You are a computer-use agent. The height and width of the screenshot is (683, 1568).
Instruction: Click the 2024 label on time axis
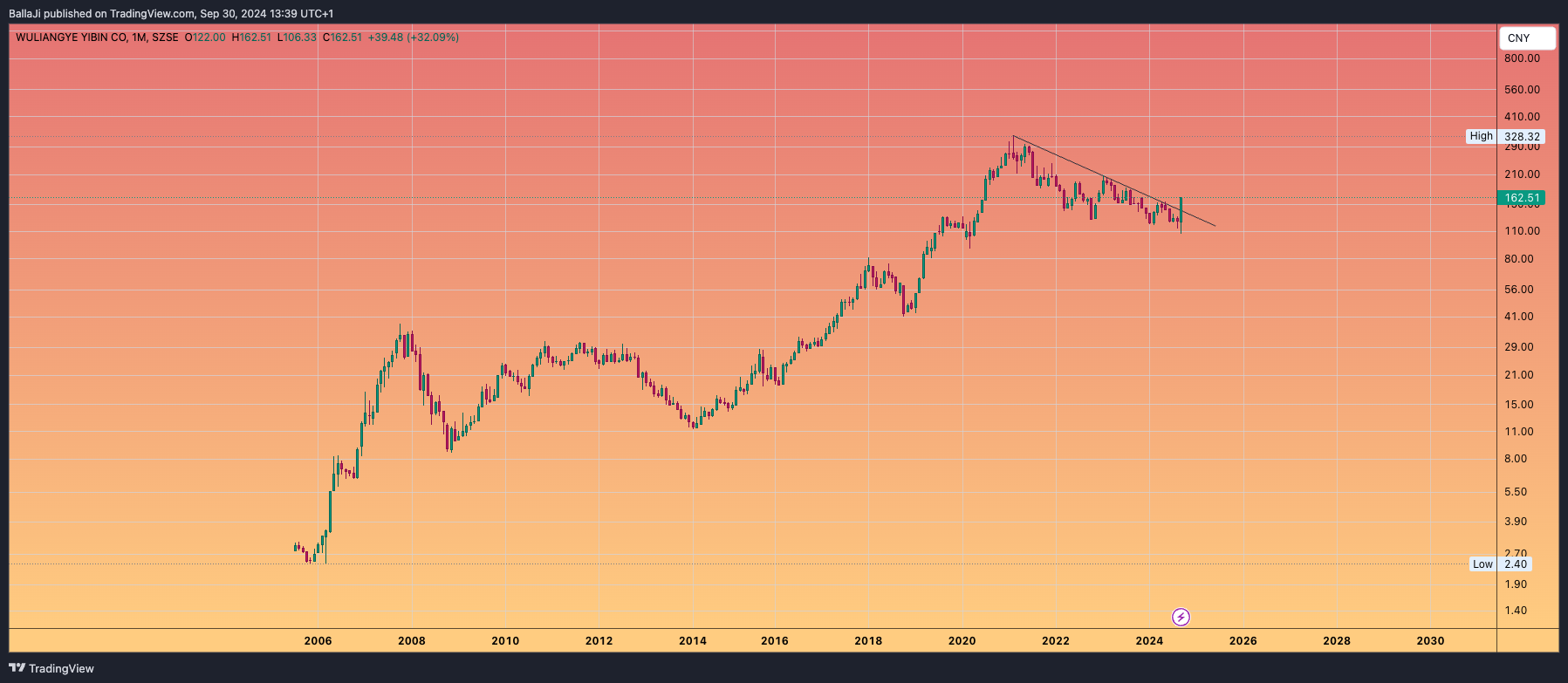(1149, 641)
